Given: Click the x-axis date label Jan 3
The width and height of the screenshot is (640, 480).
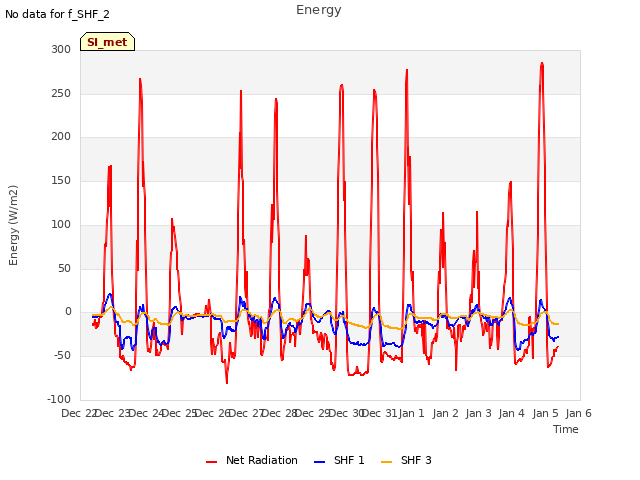Looking at the screenshot, I should [x=478, y=413].
